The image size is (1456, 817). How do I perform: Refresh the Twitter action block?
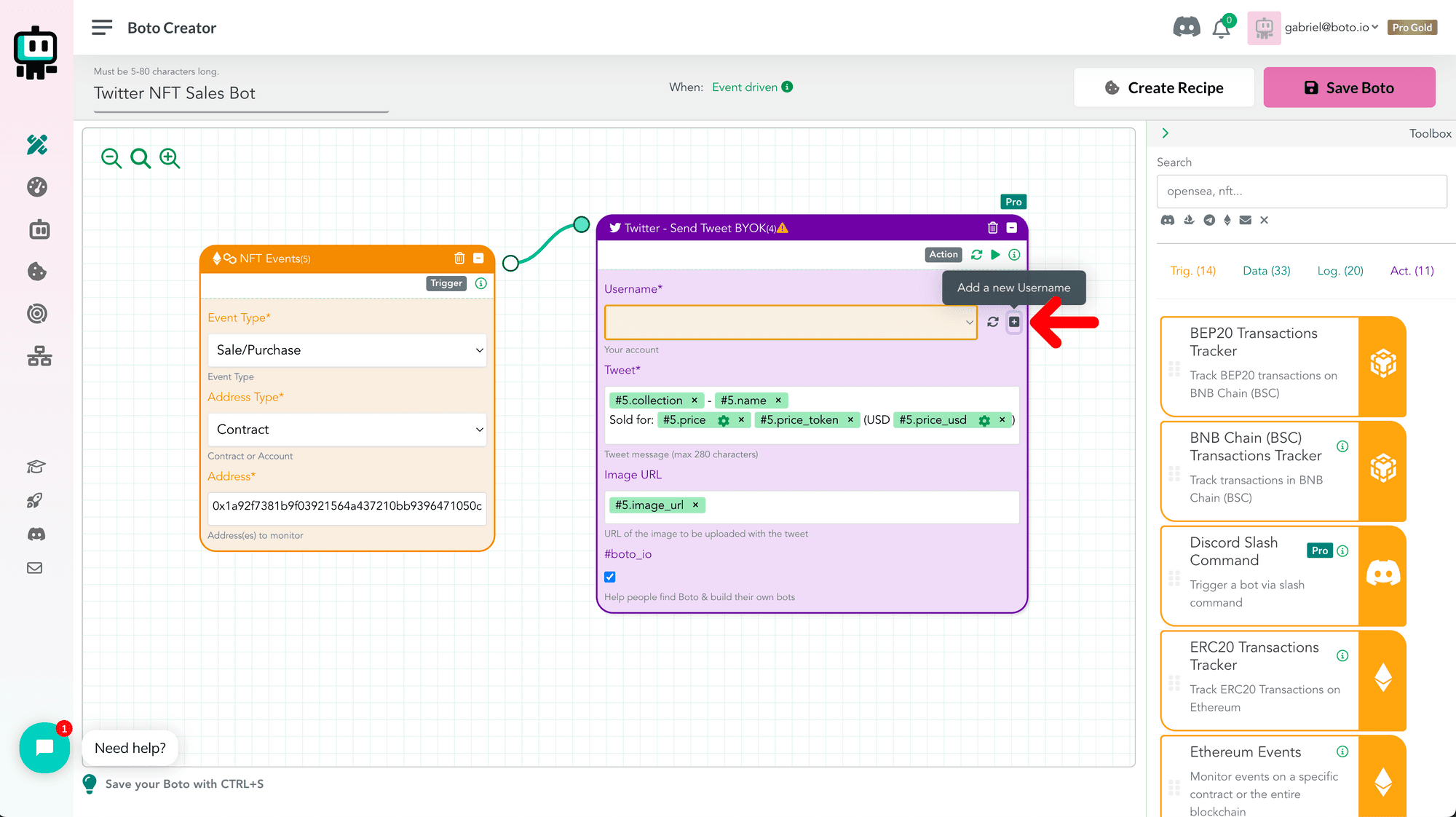pyautogui.click(x=976, y=255)
